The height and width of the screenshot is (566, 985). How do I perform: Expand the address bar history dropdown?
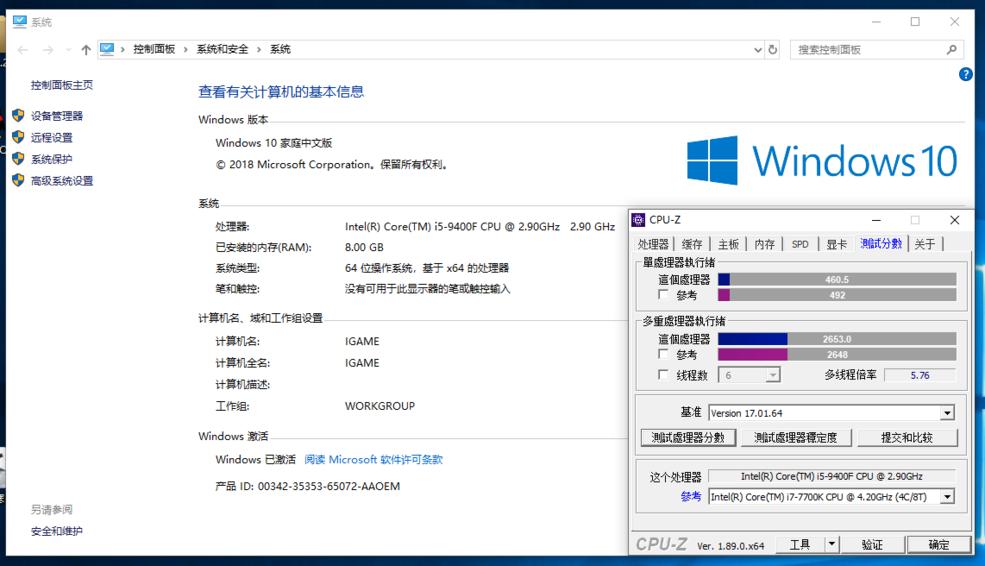tap(758, 50)
